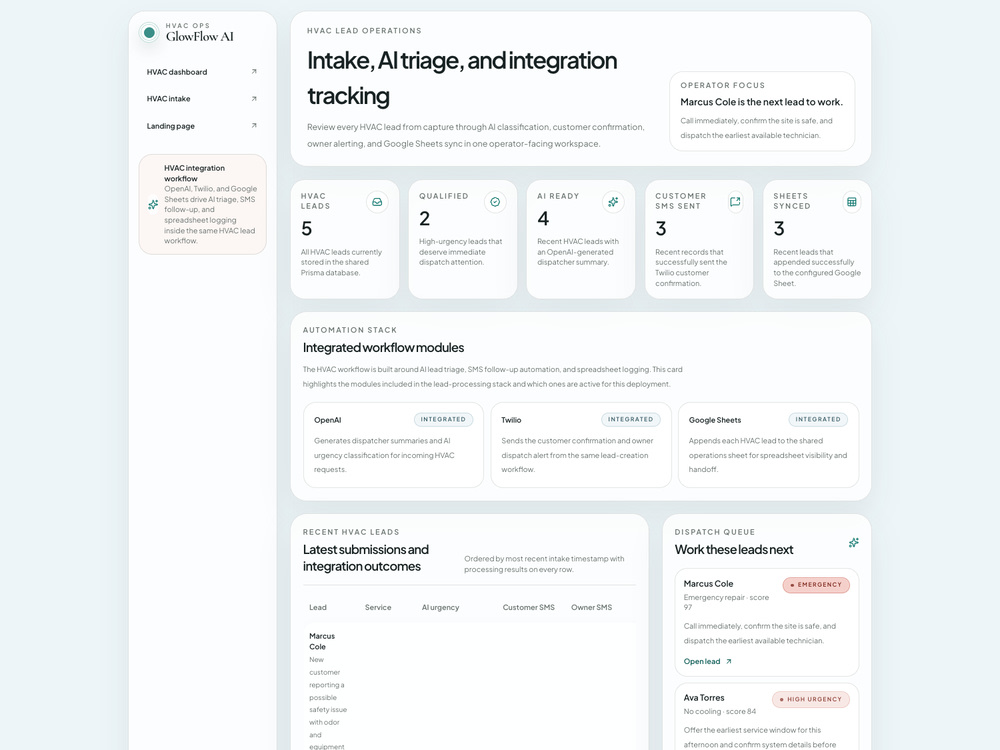Image resolution: width=1000 pixels, height=750 pixels.
Task: Click the inbox icon on HVAC Leads card
Action: click(x=378, y=202)
